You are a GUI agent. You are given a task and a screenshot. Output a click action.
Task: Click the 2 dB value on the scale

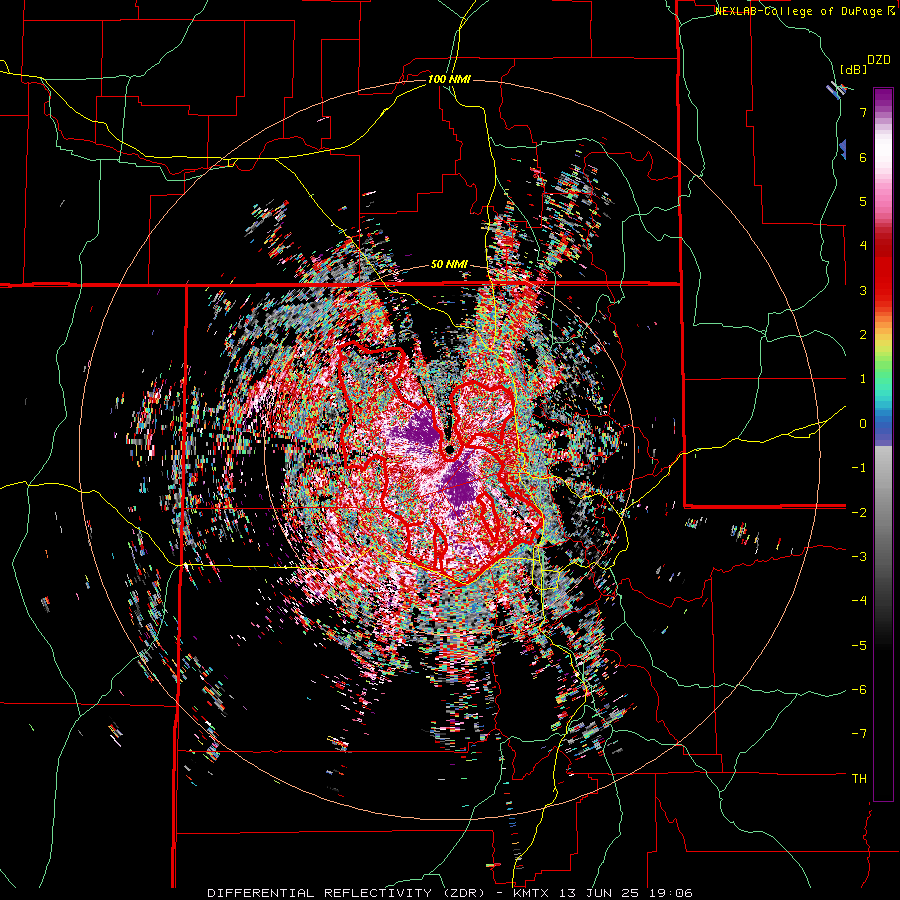tap(863, 335)
